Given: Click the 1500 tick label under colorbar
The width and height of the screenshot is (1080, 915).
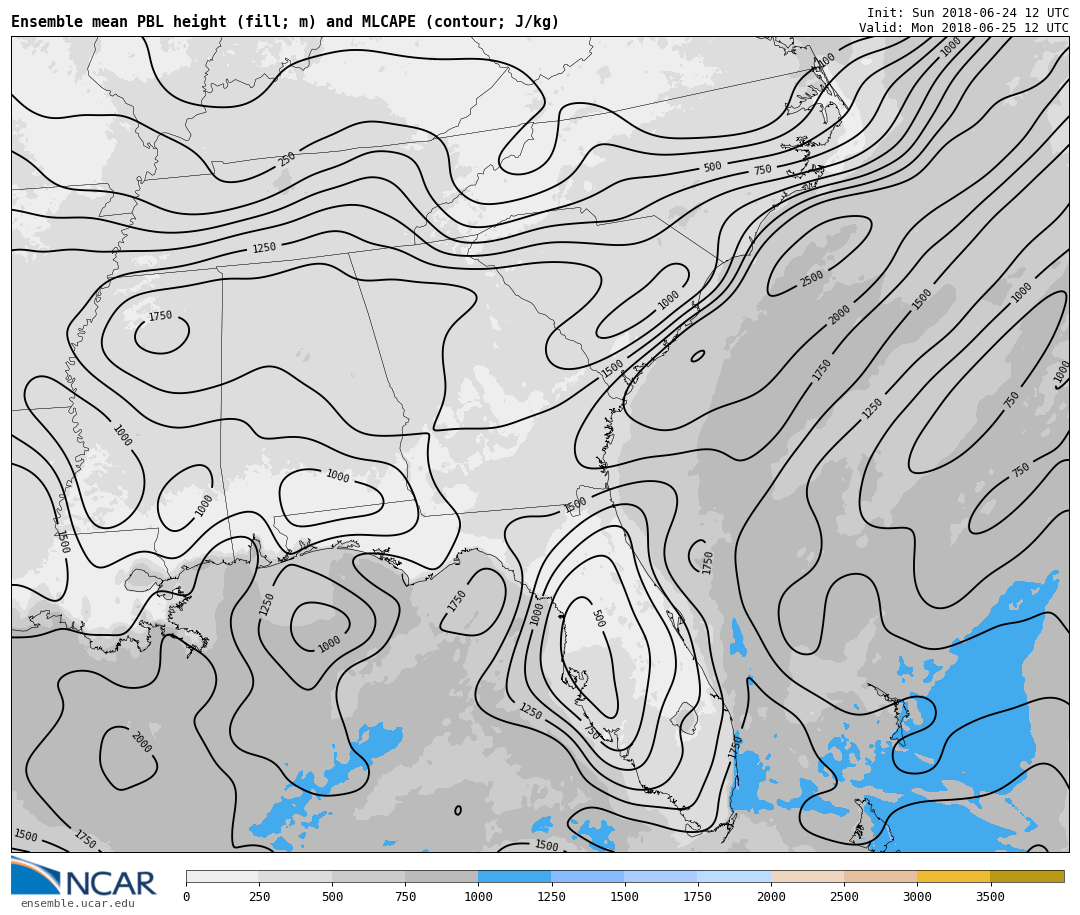Looking at the screenshot, I should (624, 897).
